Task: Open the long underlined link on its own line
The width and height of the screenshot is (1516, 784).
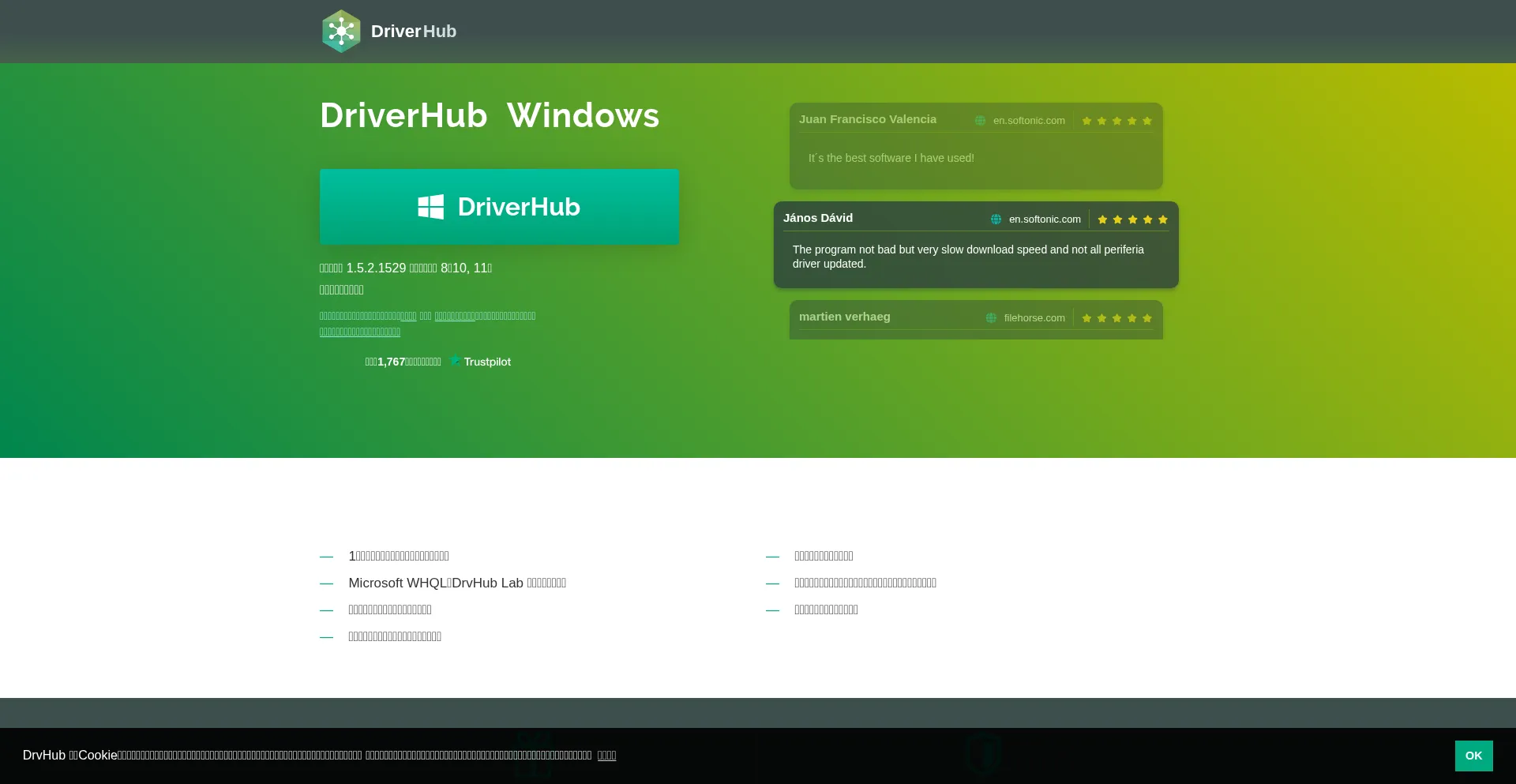Action: point(360,332)
